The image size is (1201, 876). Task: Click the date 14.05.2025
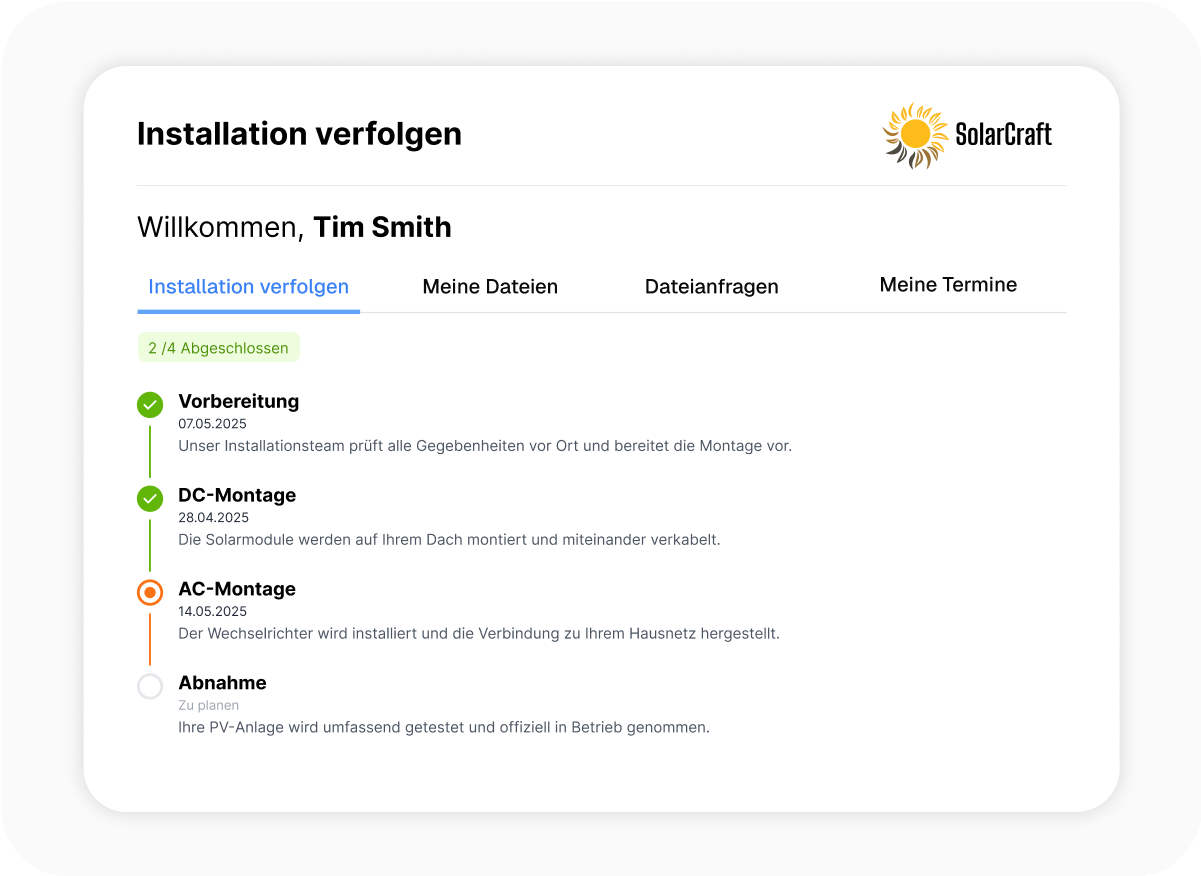pos(213,612)
